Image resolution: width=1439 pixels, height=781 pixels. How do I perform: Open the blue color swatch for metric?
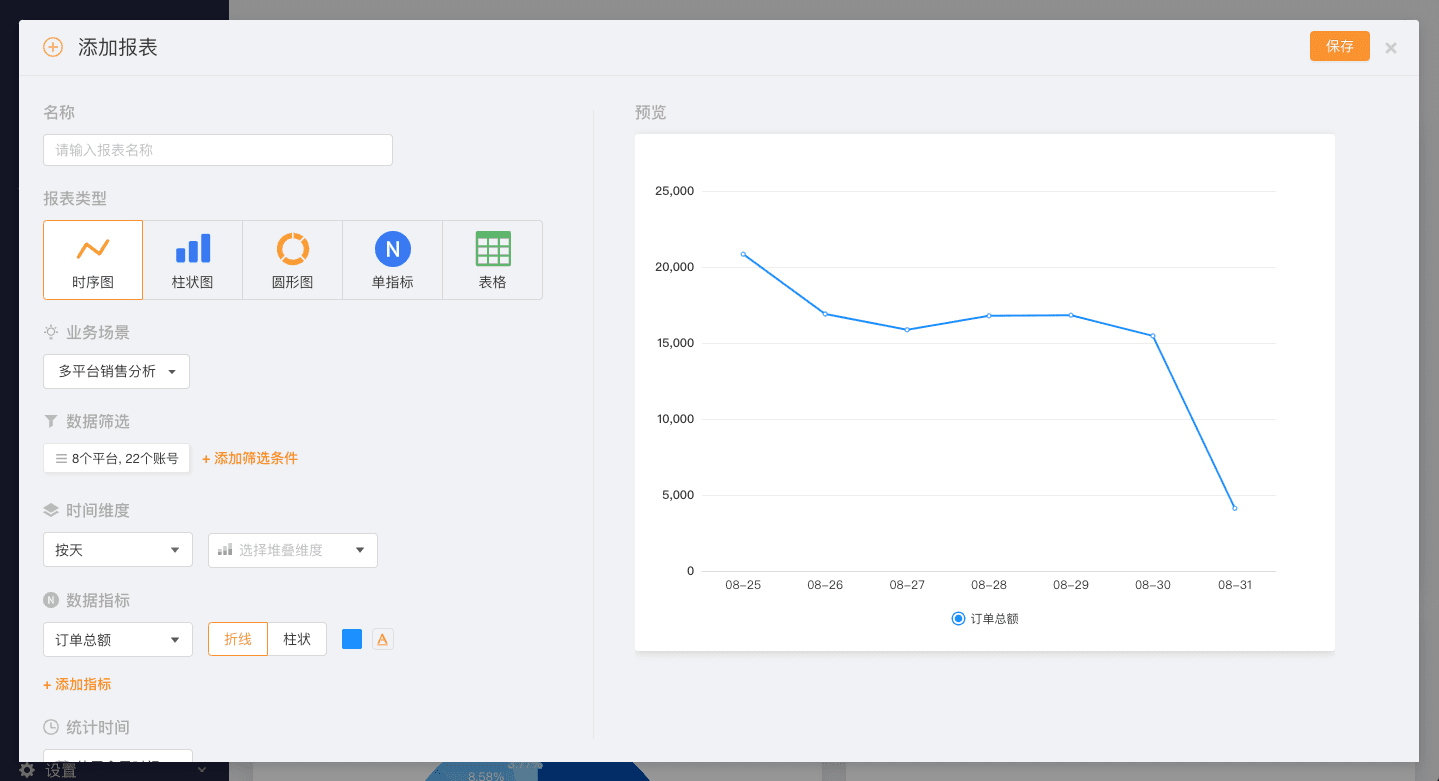(352, 639)
